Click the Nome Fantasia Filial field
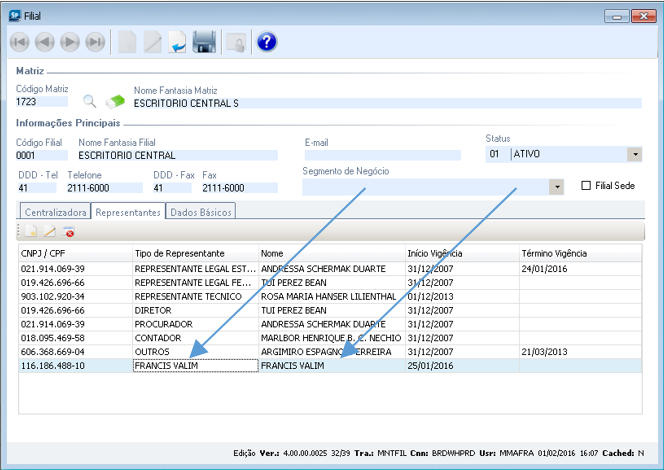Image resolution: width=664 pixels, height=470 pixels. [176, 155]
